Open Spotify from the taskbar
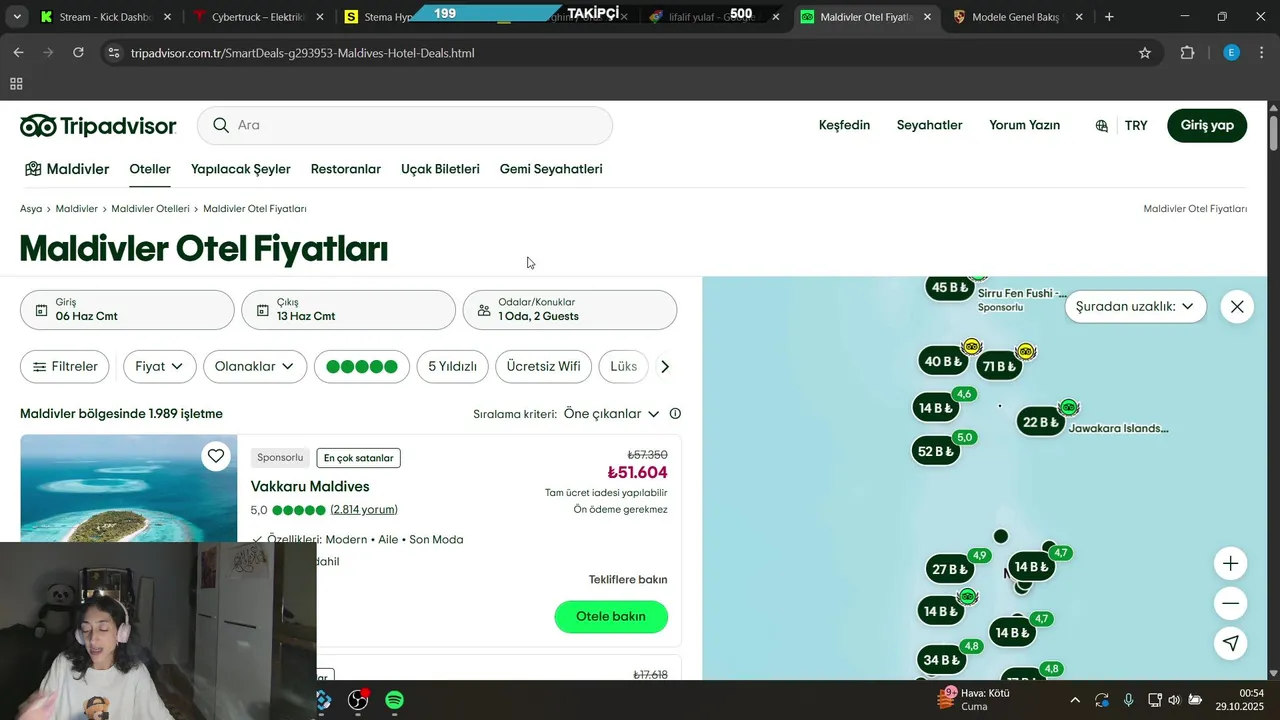This screenshot has width=1280, height=720. point(394,700)
